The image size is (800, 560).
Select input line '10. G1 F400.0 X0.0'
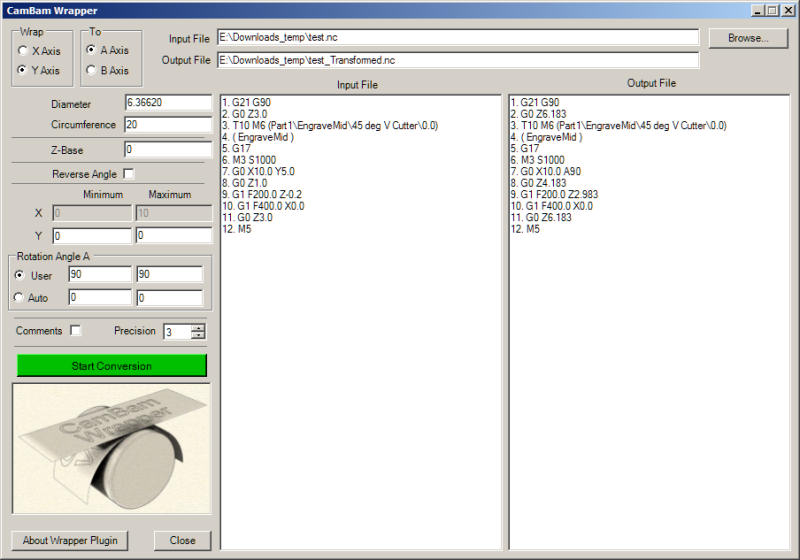[263, 206]
